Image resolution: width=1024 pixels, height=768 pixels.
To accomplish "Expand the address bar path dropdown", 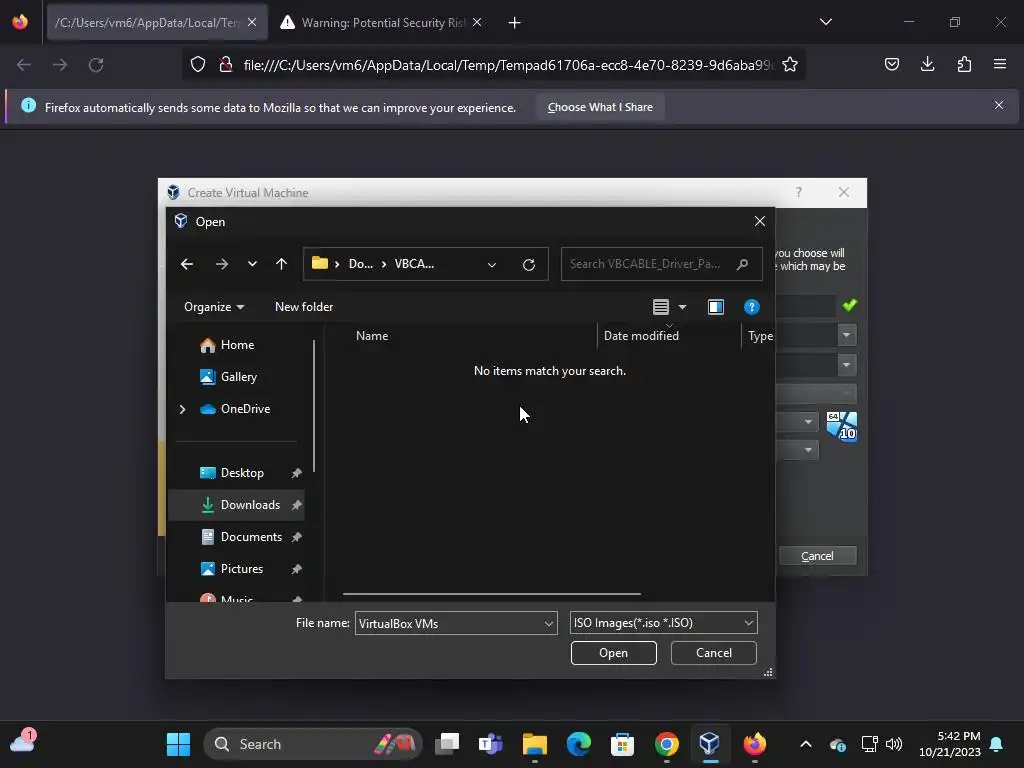I will click(x=492, y=264).
